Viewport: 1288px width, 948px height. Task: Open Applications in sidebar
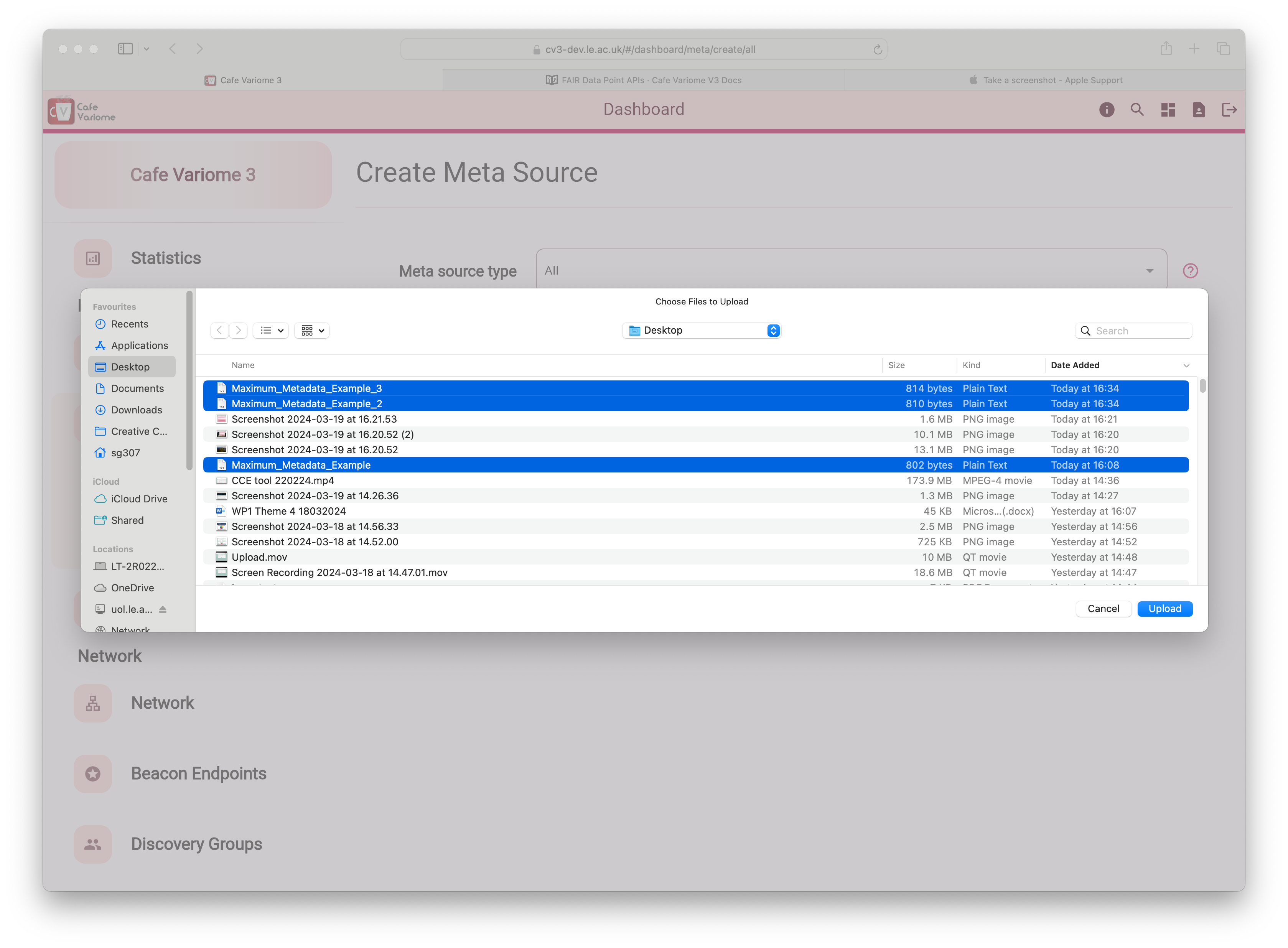(132, 346)
